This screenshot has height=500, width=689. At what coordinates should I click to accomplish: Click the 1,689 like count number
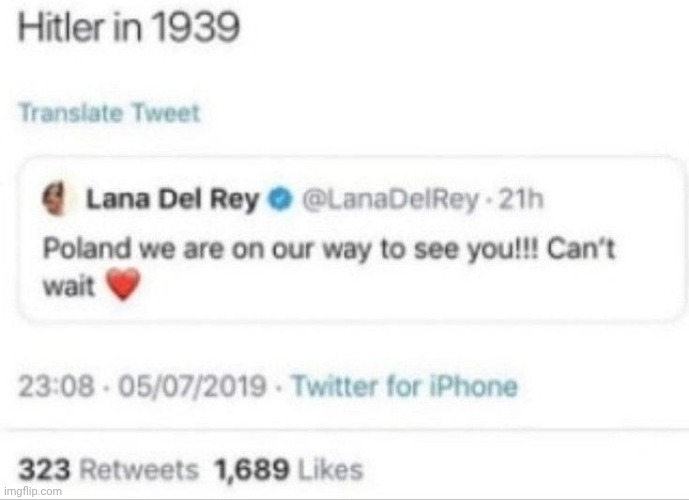pyautogui.click(x=248, y=468)
